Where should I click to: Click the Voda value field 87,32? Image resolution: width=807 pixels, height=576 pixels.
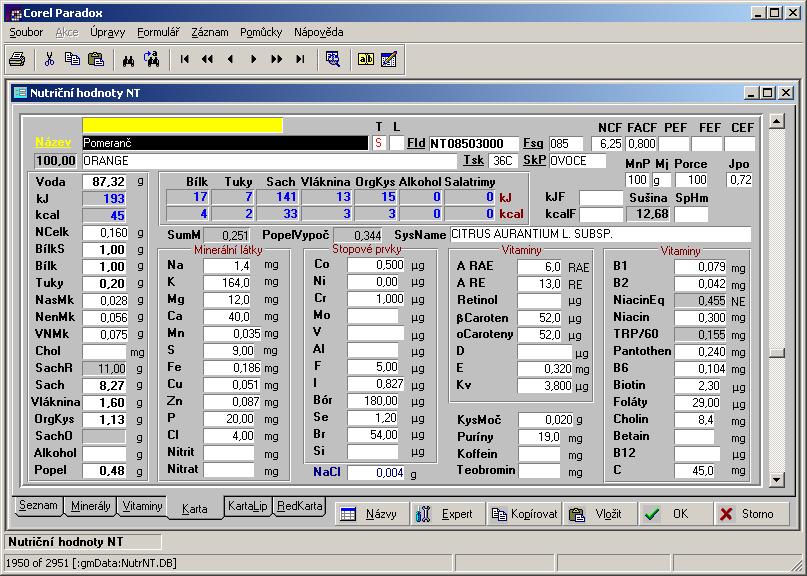(104, 181)
